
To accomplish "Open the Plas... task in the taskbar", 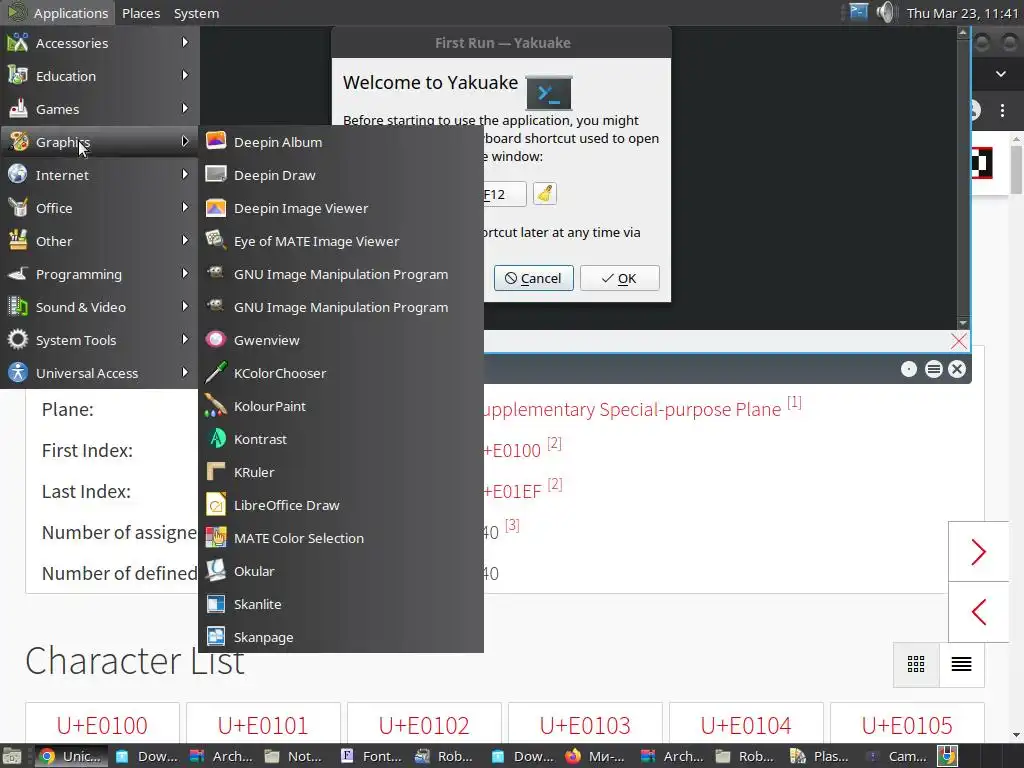I will (819, 756).
